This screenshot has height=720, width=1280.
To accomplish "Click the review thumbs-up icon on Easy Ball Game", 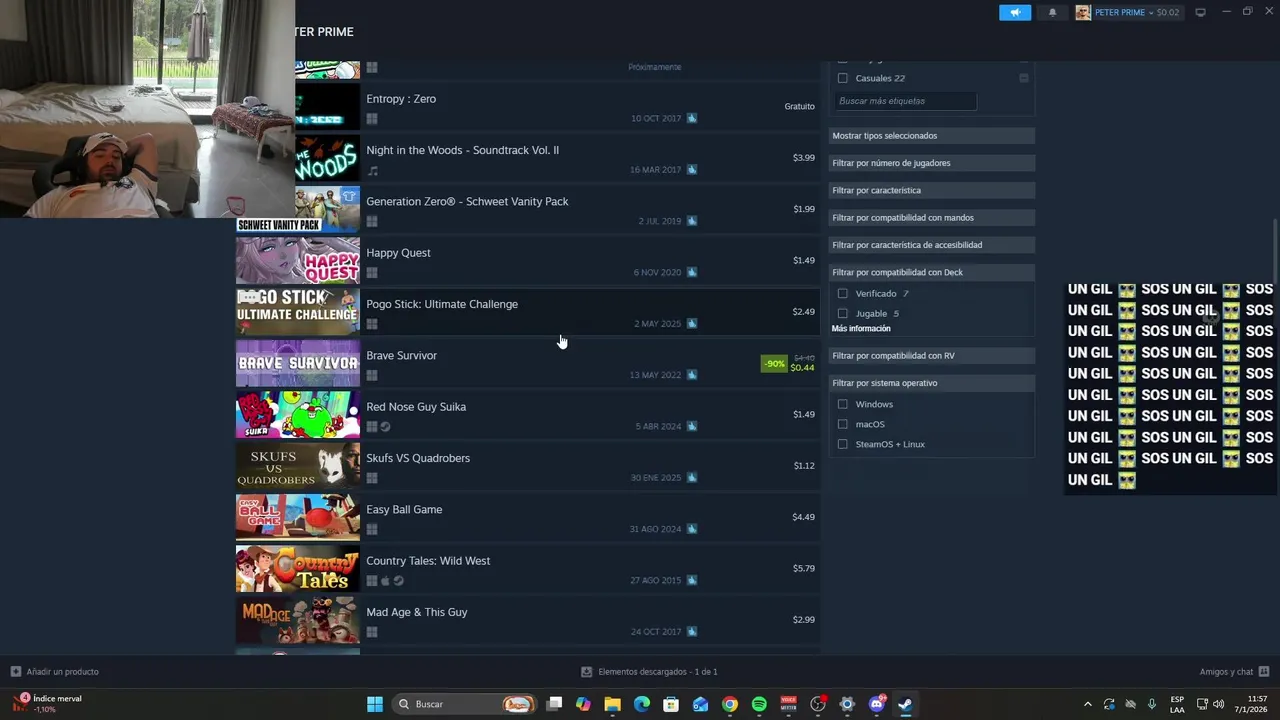I will (692, 529).
